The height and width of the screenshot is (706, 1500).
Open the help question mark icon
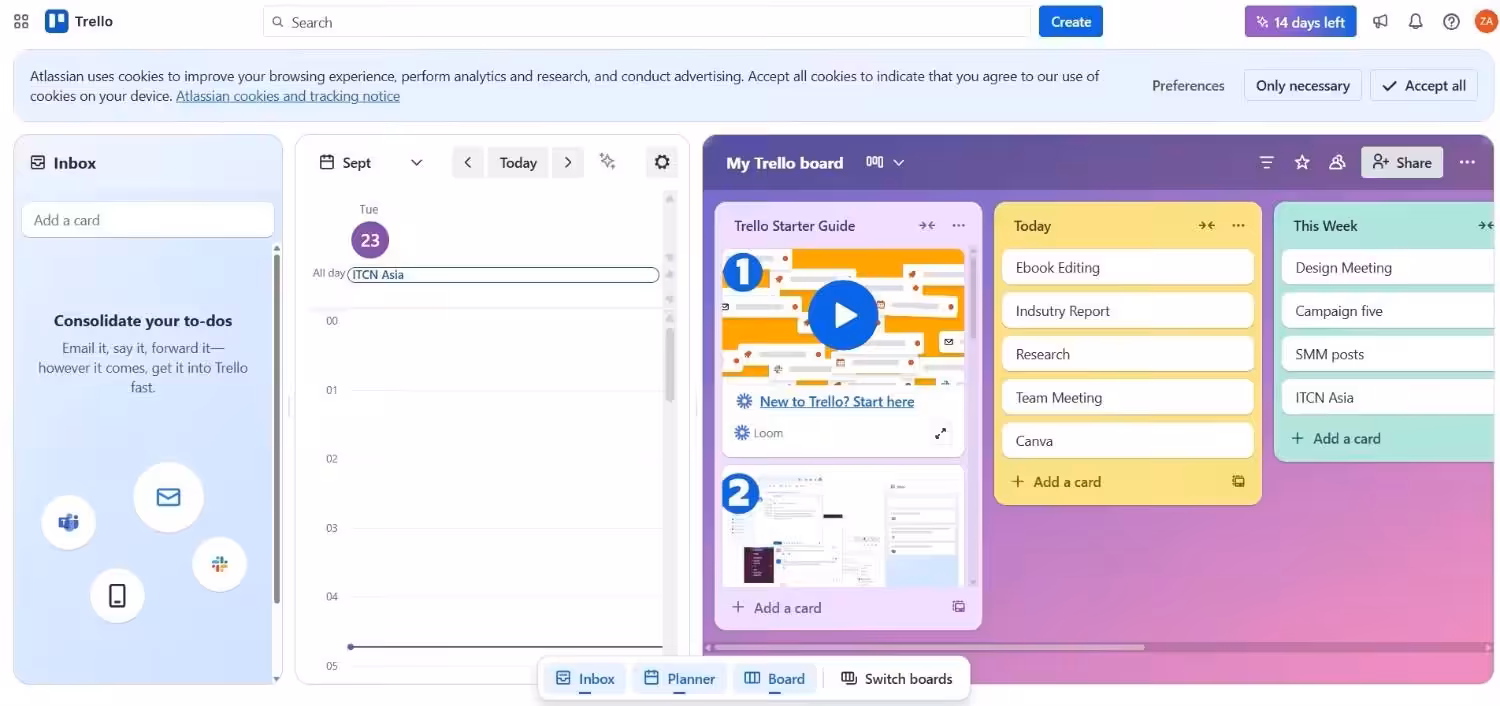click(x=1451, y=21)
